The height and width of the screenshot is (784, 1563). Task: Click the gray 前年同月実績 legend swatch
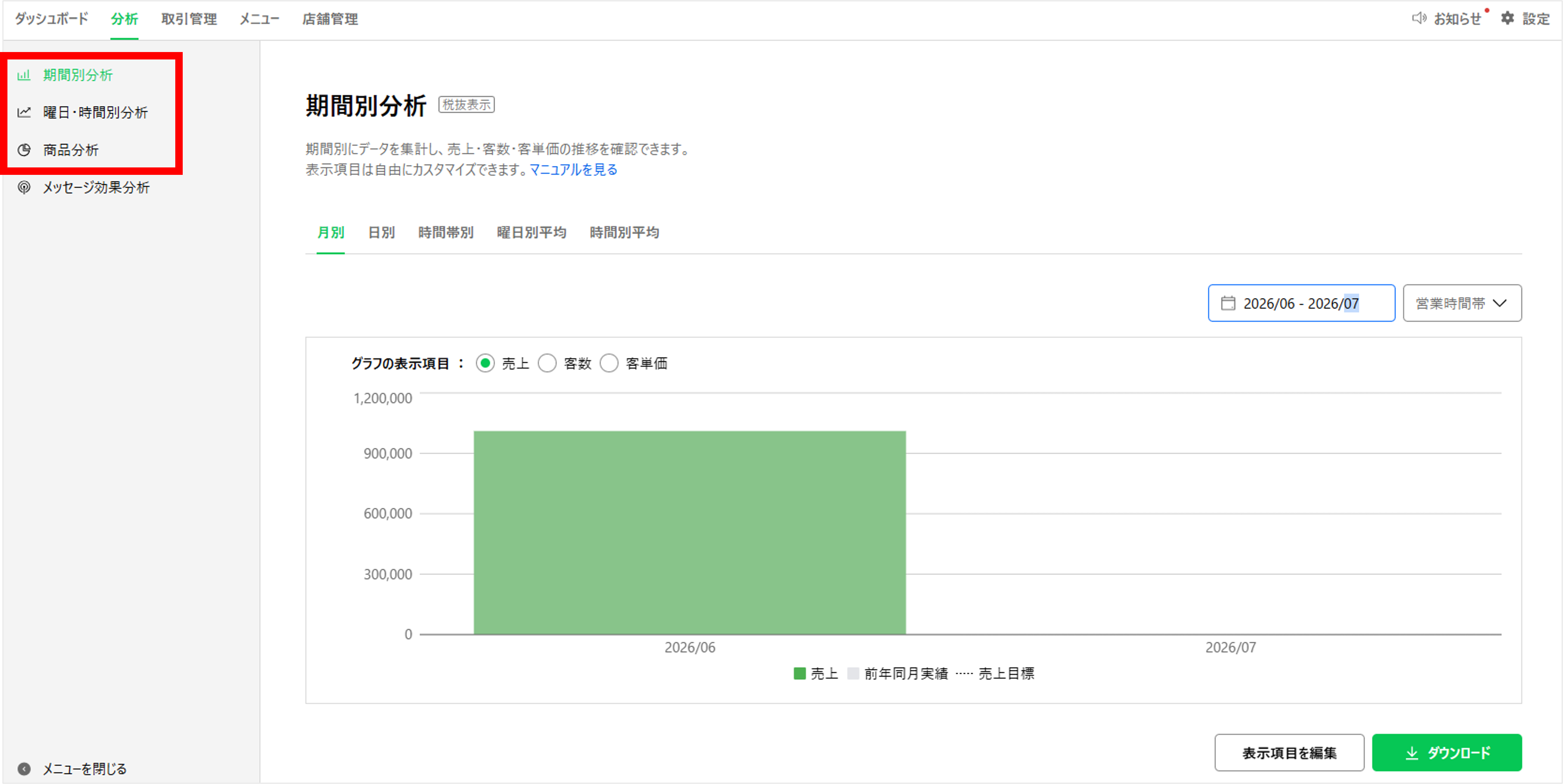click(x=852, y=673)
